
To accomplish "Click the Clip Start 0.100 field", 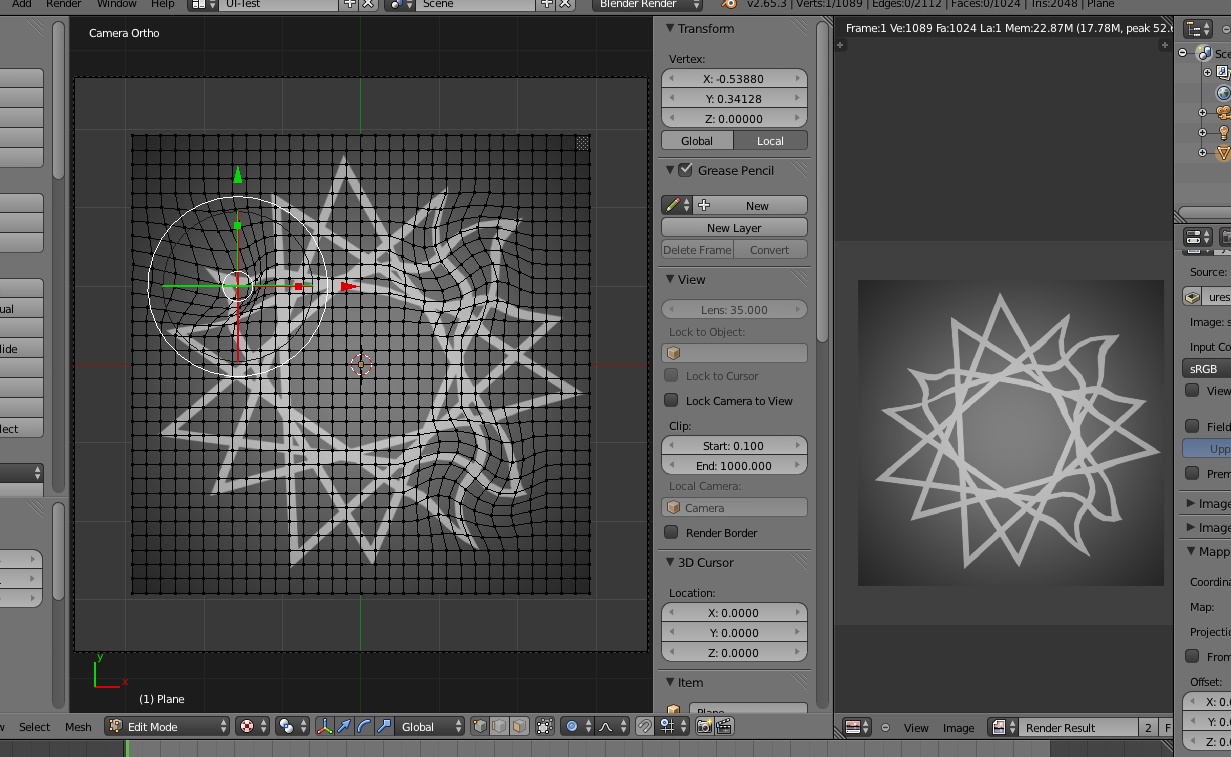I will tap(734, 446).
